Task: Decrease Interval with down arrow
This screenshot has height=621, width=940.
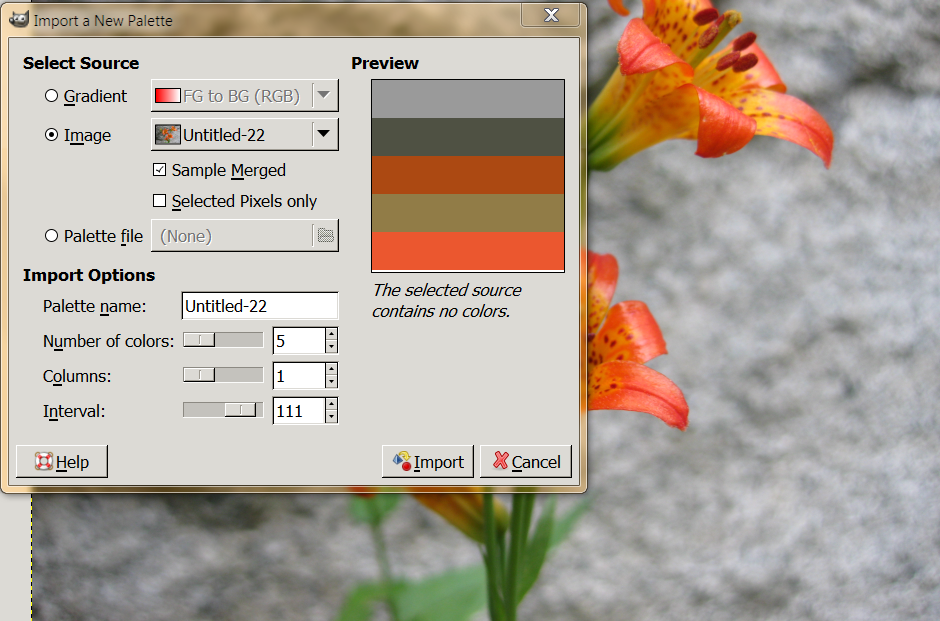Action: coord(332,417)
